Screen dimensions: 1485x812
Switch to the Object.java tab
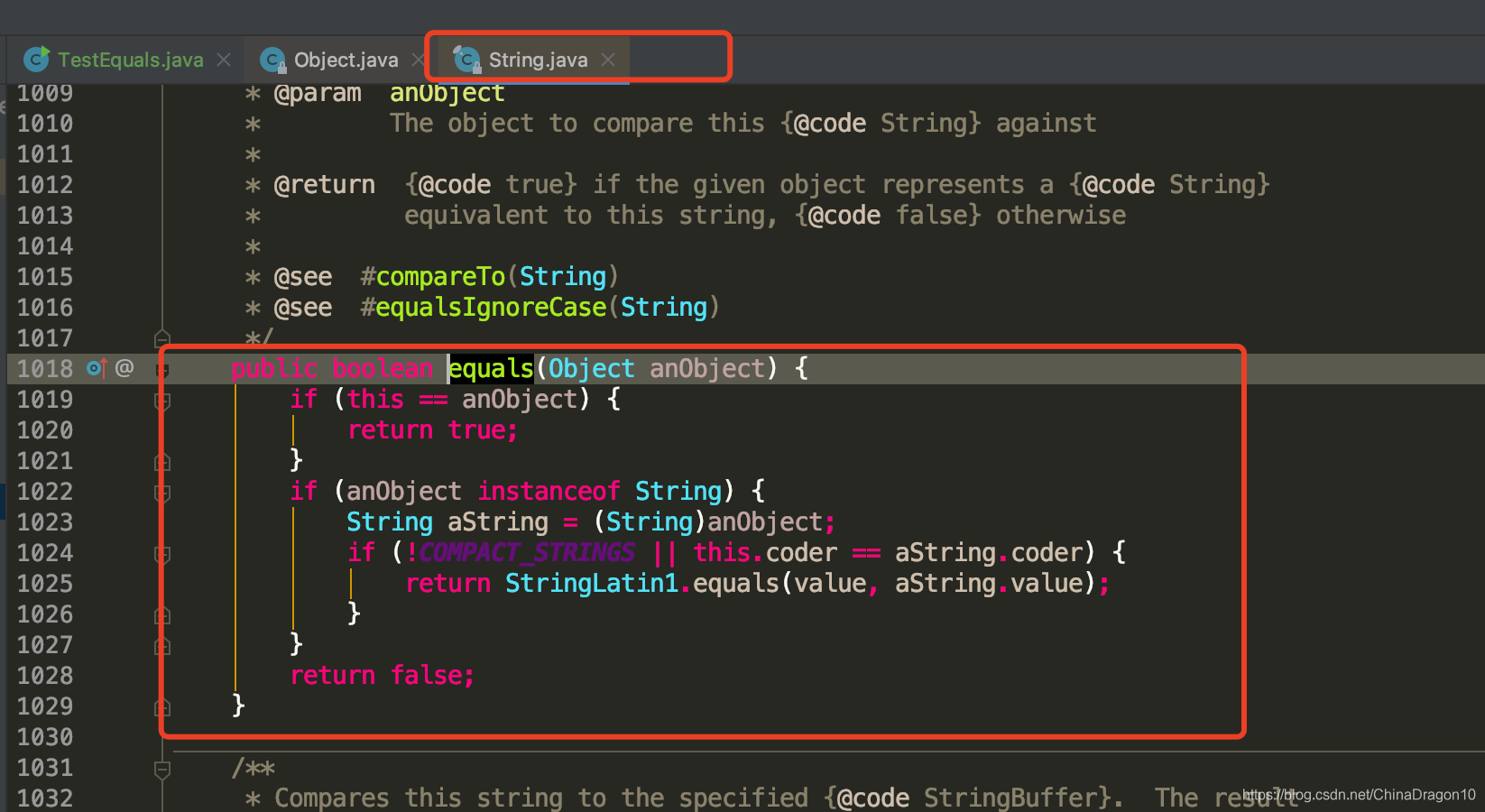pyautogui.click(x=346, y=60)
